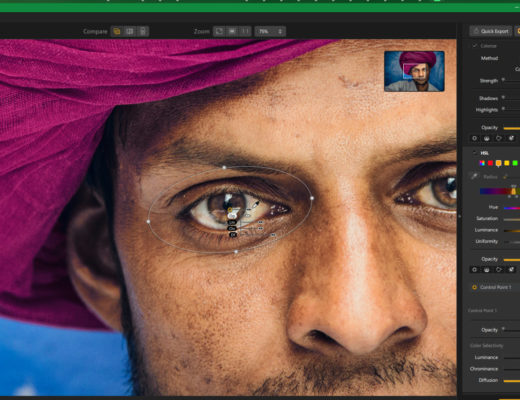Image resolution: width=520 pixels, height=400 pixels.
Task: Collapse the HSL section
Action: pos(475,153)
